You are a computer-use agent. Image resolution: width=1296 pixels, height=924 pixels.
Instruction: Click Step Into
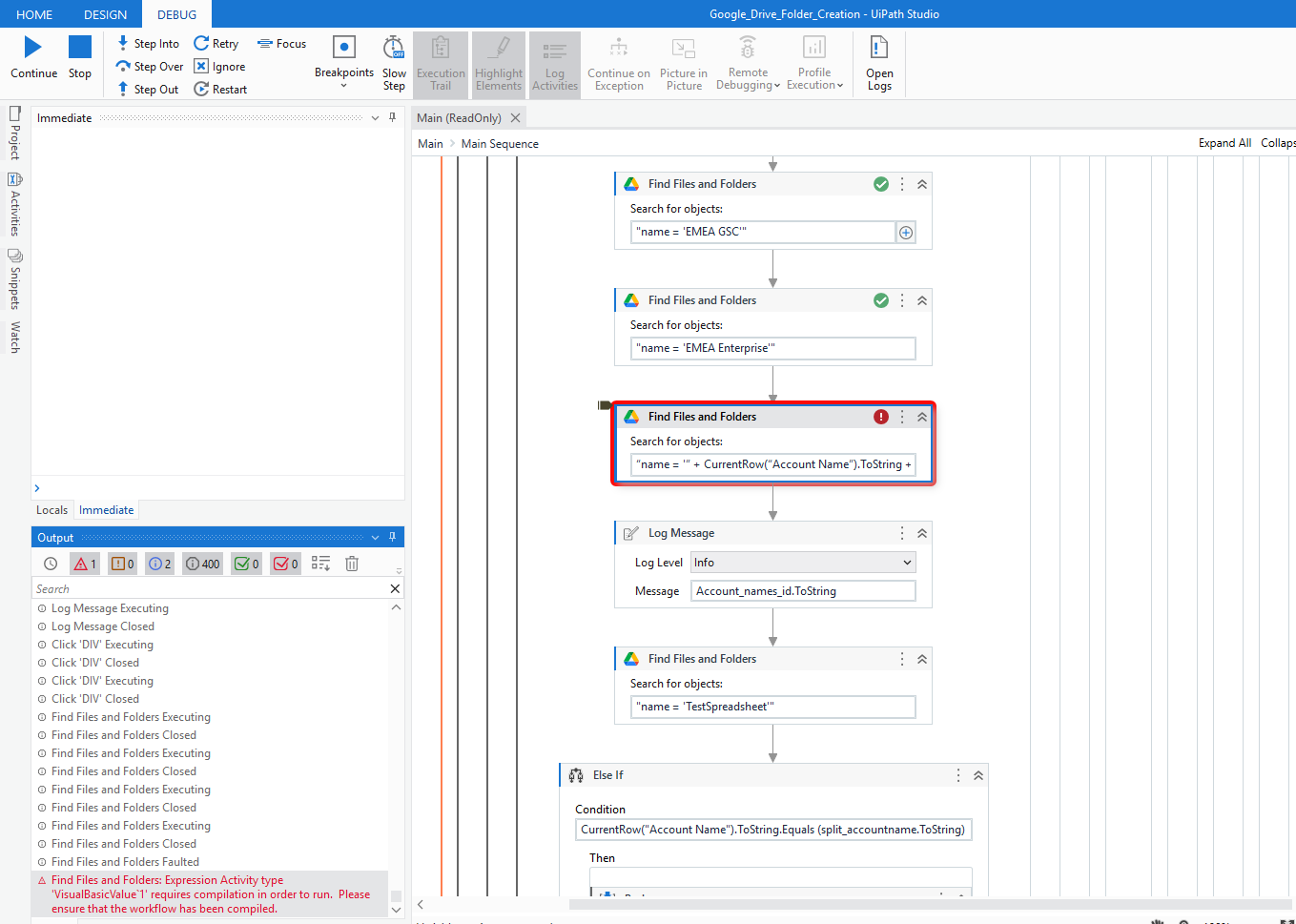pyautogui.click(x=148, y=44)
